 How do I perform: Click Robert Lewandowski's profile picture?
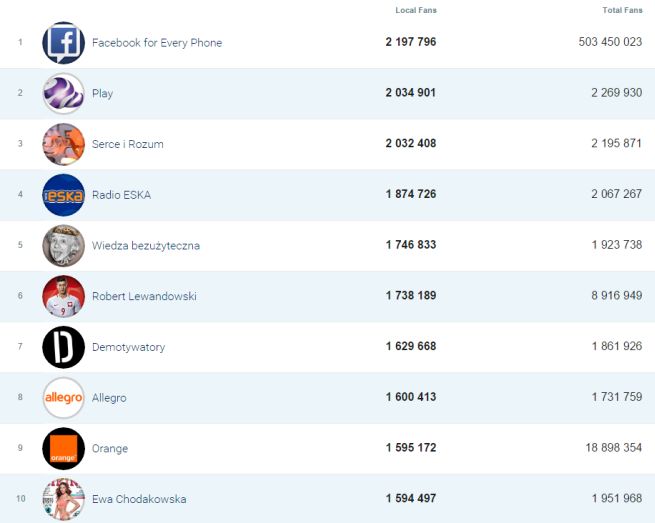coord(63,297)
